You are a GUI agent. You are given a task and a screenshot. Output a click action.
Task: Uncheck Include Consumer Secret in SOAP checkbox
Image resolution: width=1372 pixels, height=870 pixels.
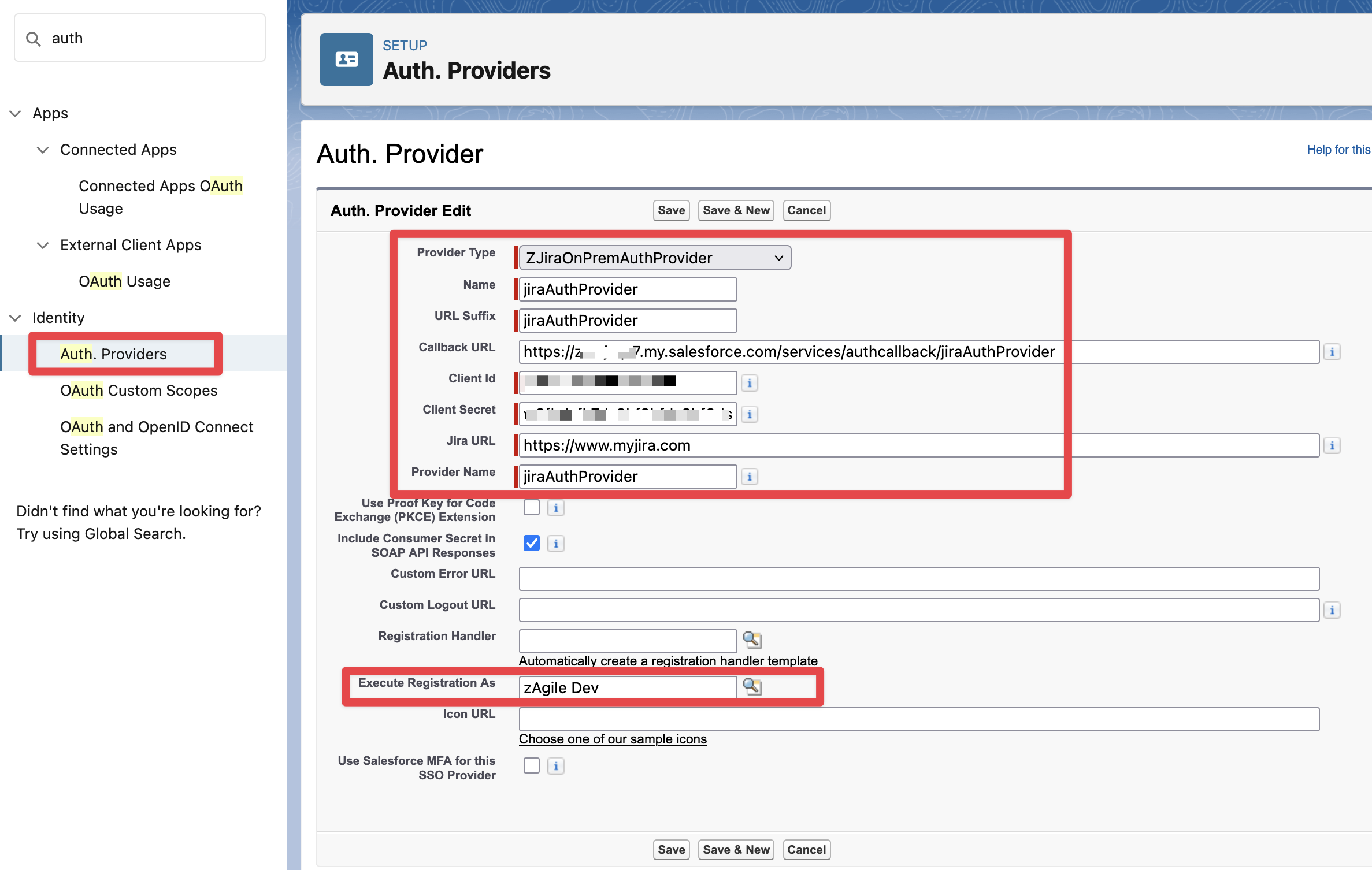pos(531,543)
